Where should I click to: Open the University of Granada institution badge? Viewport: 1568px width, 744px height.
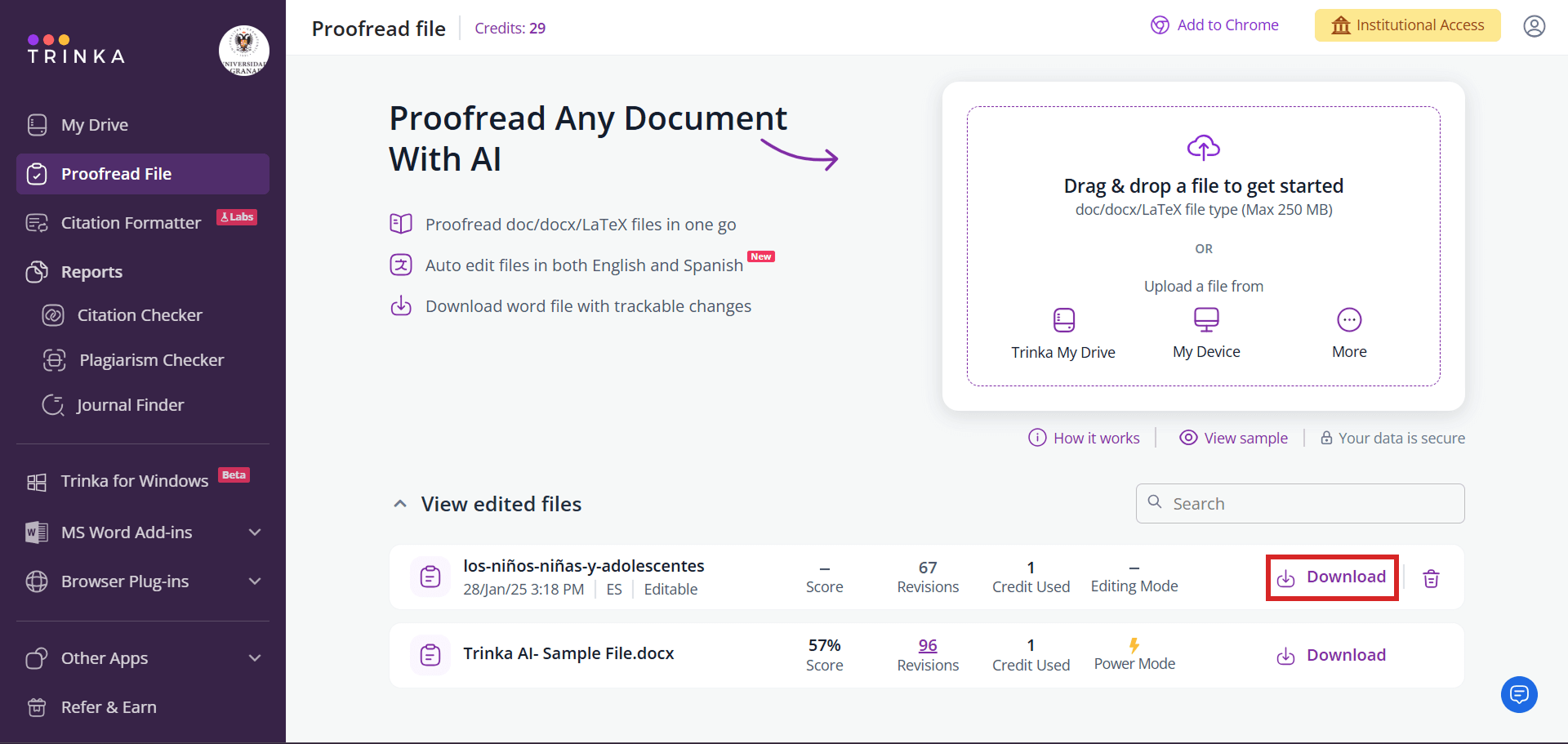coord(244,51)
